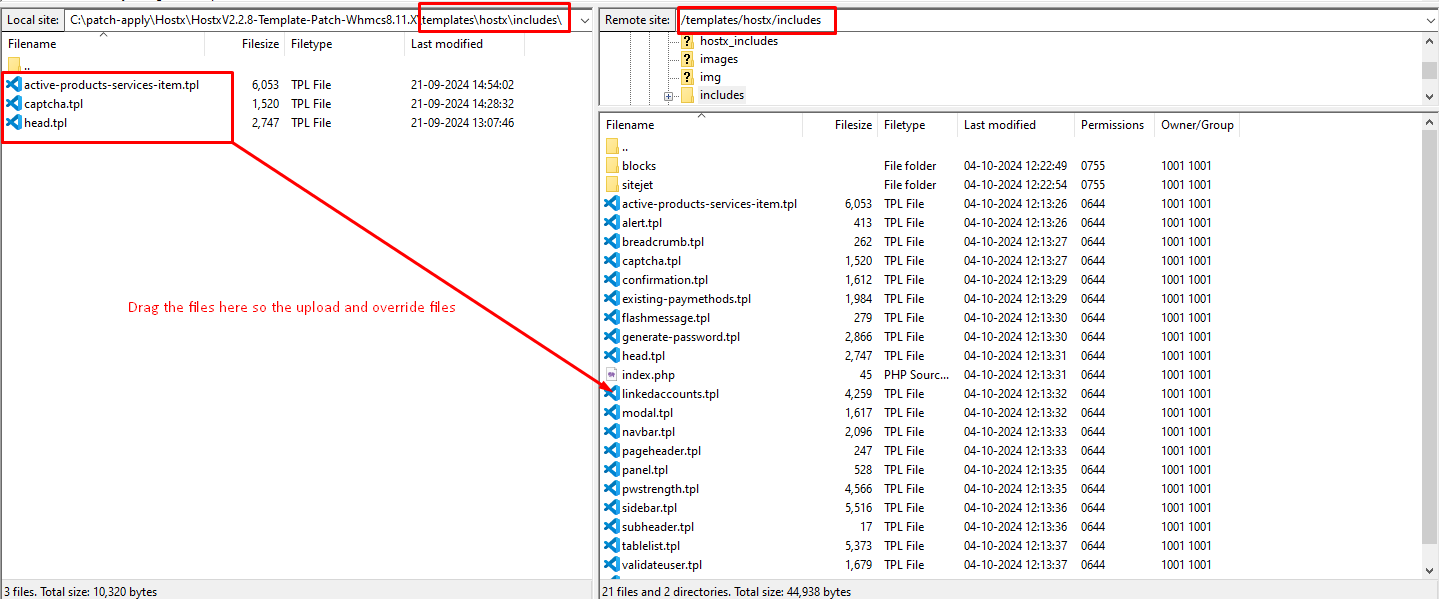Sort local files by Filesize column
The height and width of the screenshot is (599, 1439).
click(x=259, y=44)
